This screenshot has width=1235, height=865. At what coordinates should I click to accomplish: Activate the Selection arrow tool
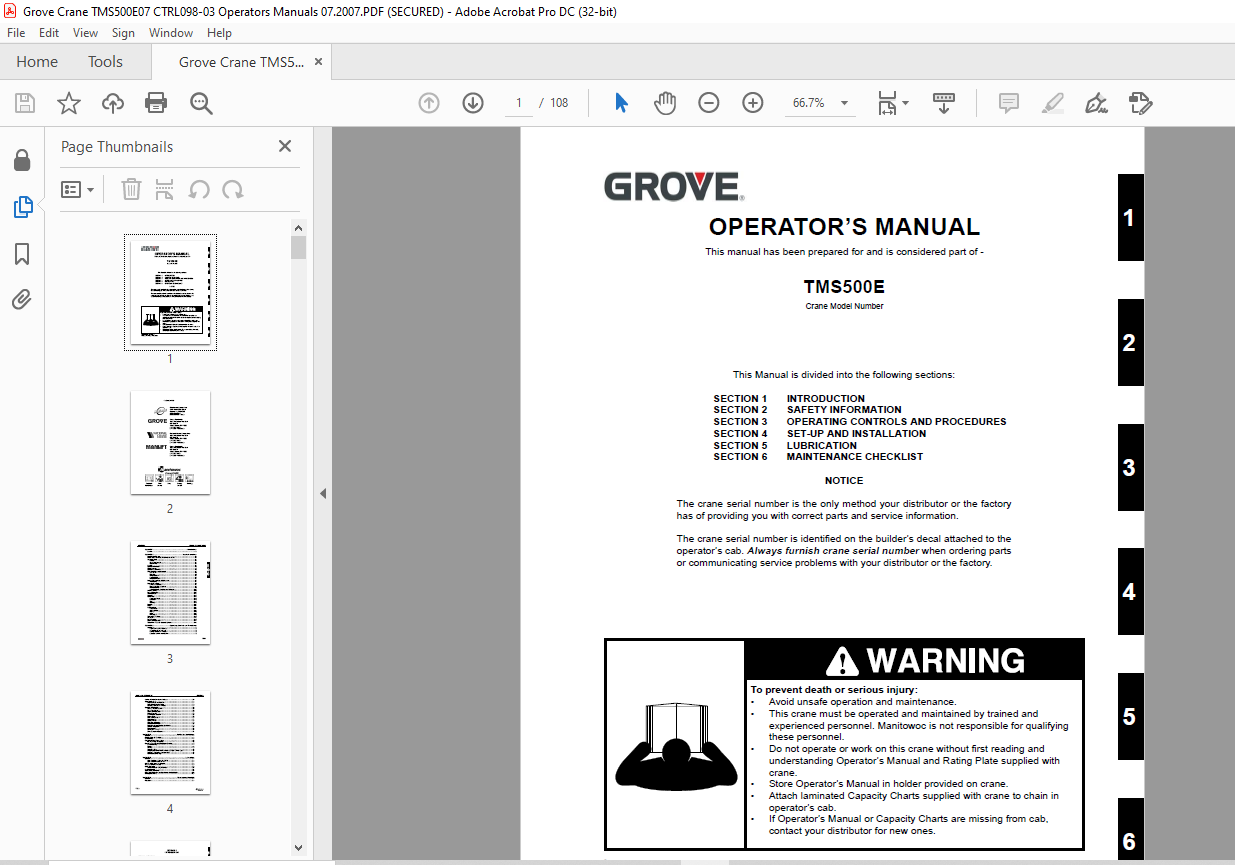click(x=621, y=103)
